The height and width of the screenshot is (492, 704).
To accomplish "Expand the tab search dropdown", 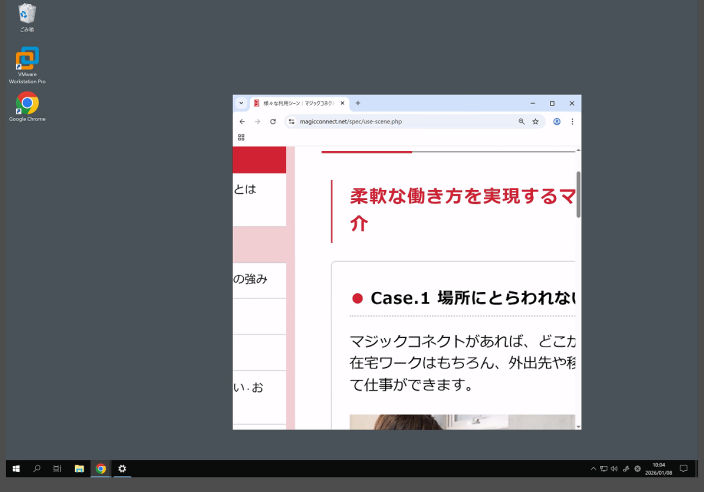I will [x=241, y=103].
